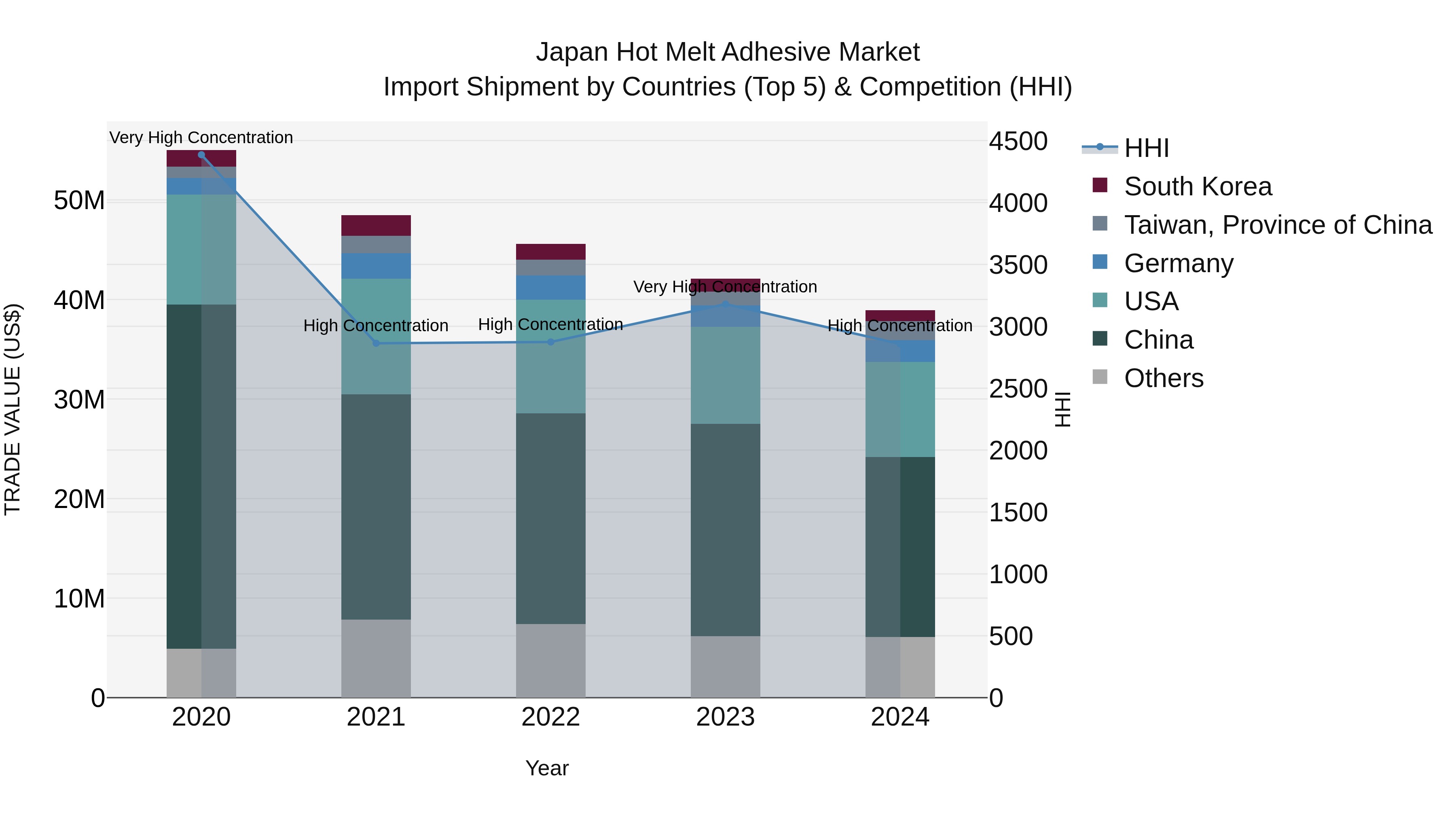Click the 2023 HHI line marker
Screen dimensions: 1456x819
click(x=726, y=304)
